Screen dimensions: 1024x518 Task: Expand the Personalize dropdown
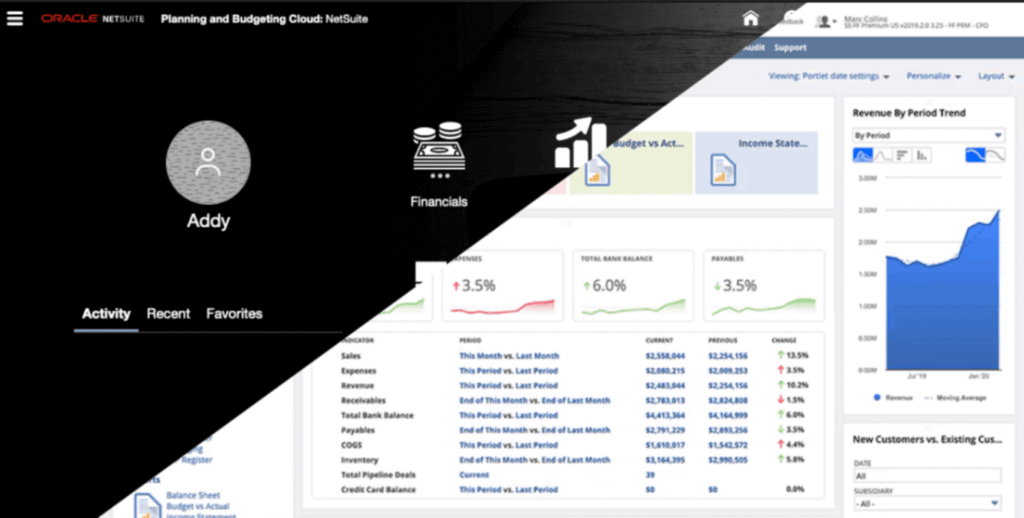click(x=933, y=76)
